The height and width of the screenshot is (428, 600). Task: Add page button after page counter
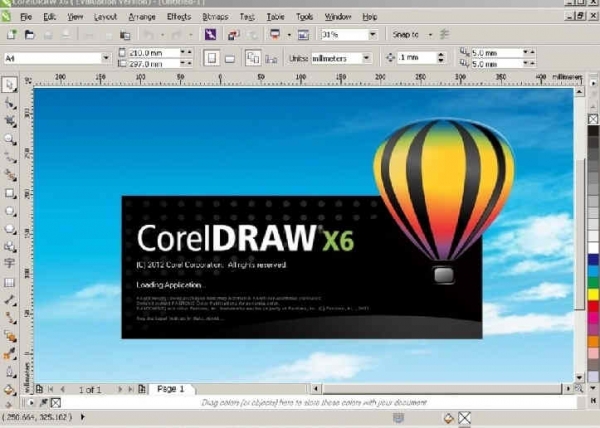[x=142, y=389]
